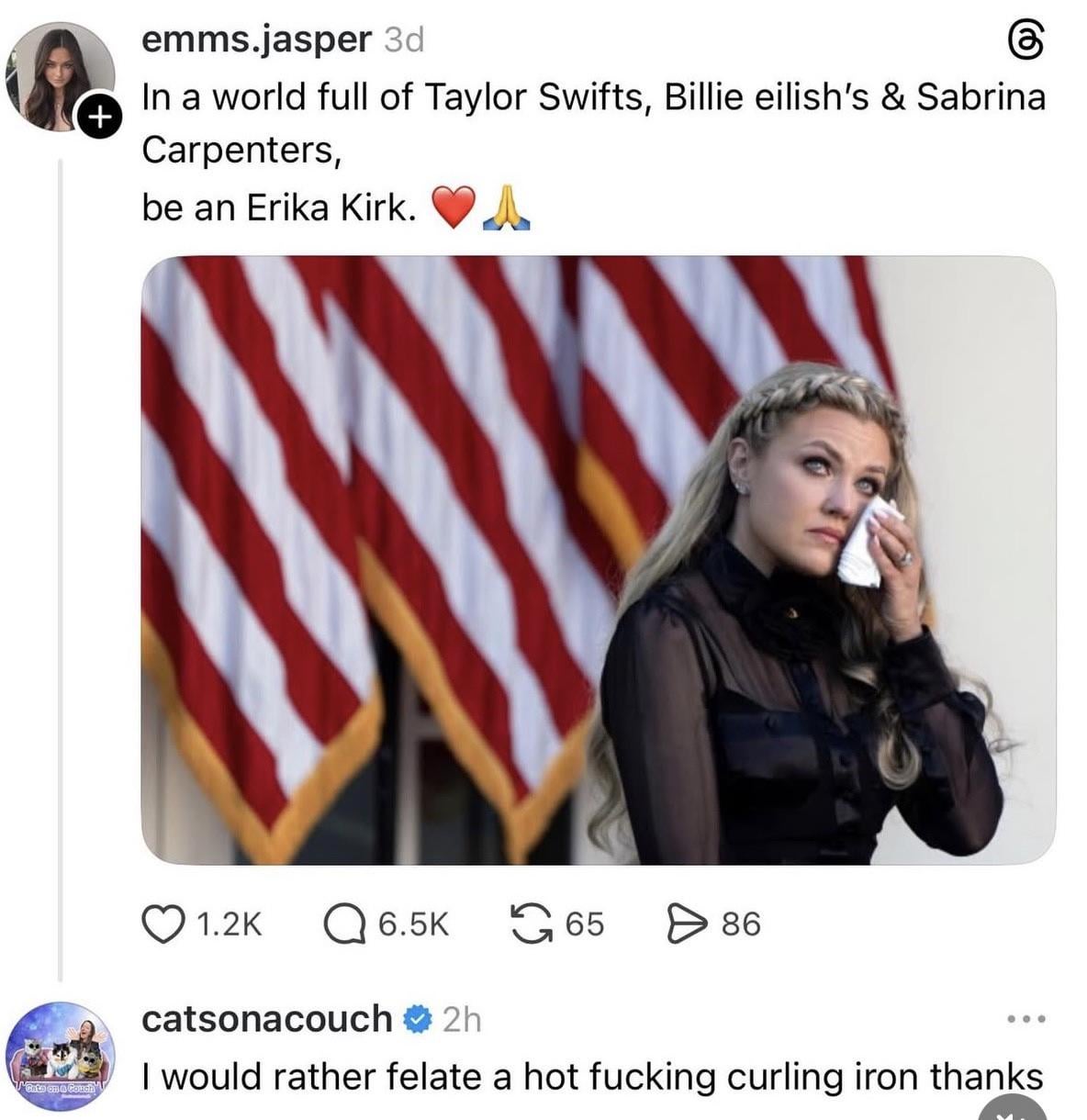Click the 3d timestamp on the post
Screen dimensions: 1087x1120
coord(403,40)
